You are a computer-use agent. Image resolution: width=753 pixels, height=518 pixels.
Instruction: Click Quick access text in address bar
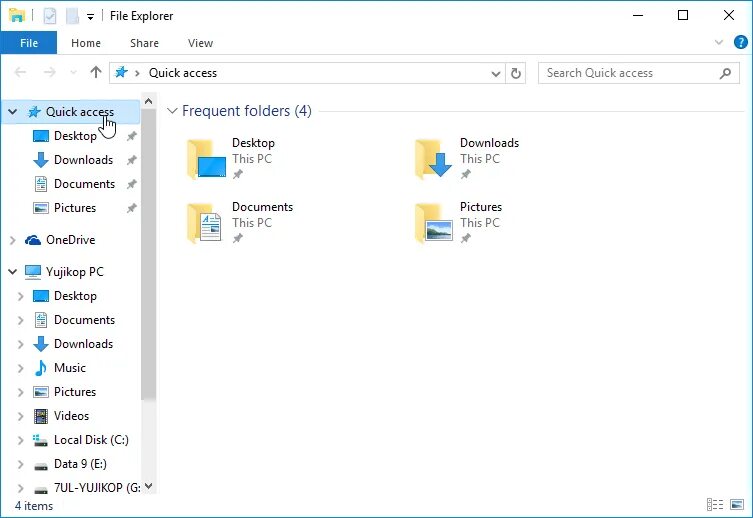point(183,73)
